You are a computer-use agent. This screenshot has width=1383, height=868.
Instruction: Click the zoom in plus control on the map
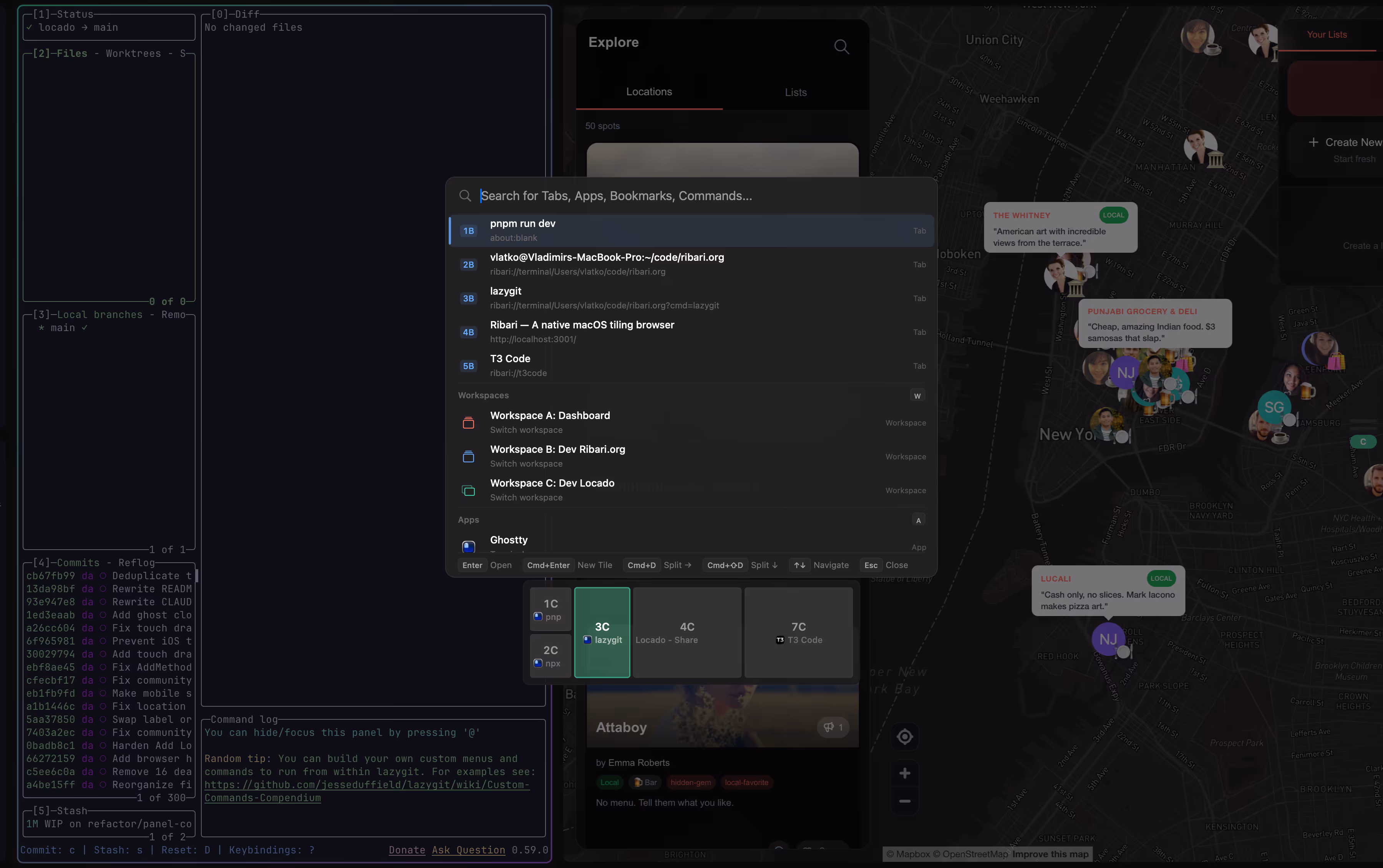coord(904,773)
